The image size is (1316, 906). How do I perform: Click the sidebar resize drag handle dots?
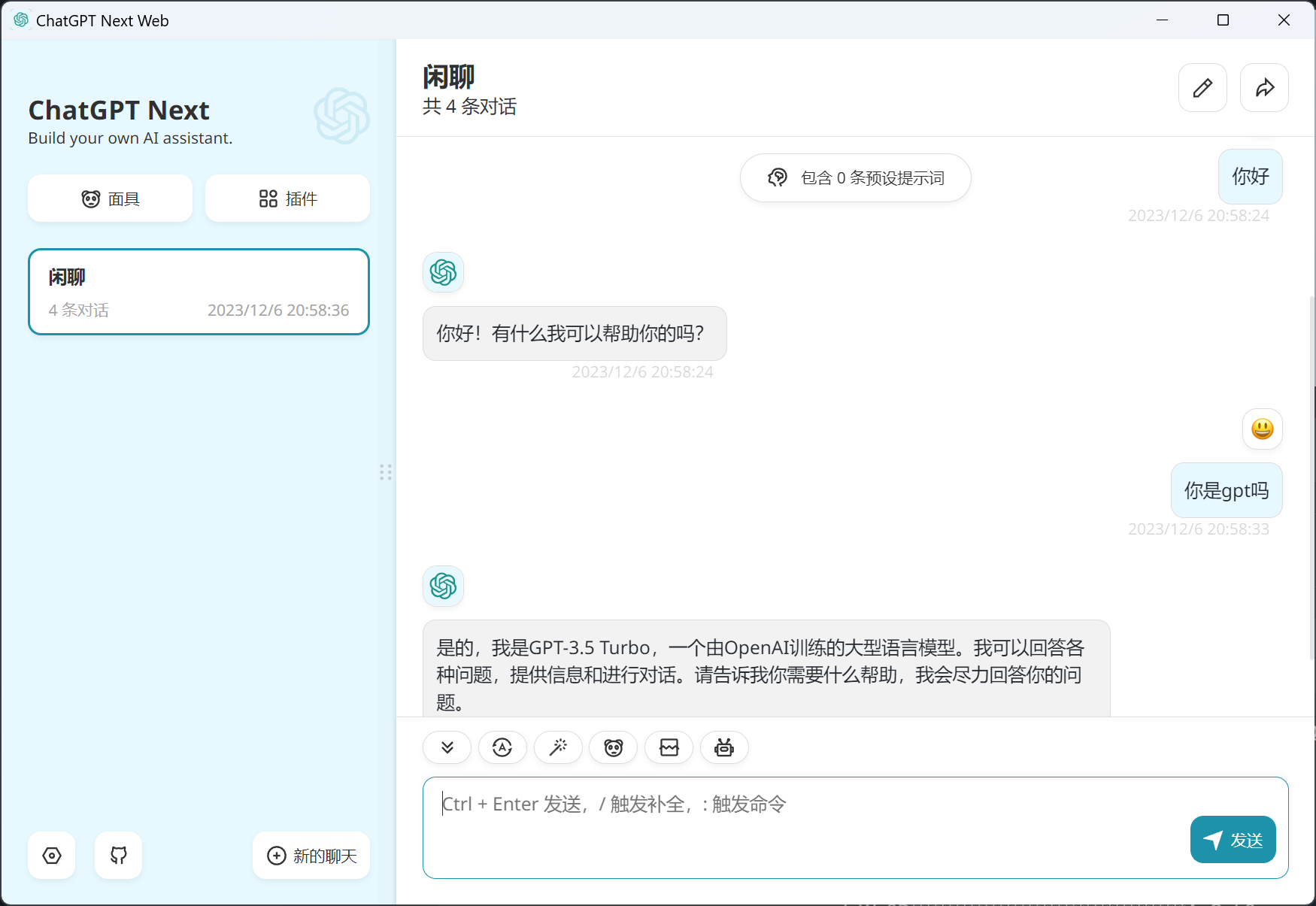(386, 472)
